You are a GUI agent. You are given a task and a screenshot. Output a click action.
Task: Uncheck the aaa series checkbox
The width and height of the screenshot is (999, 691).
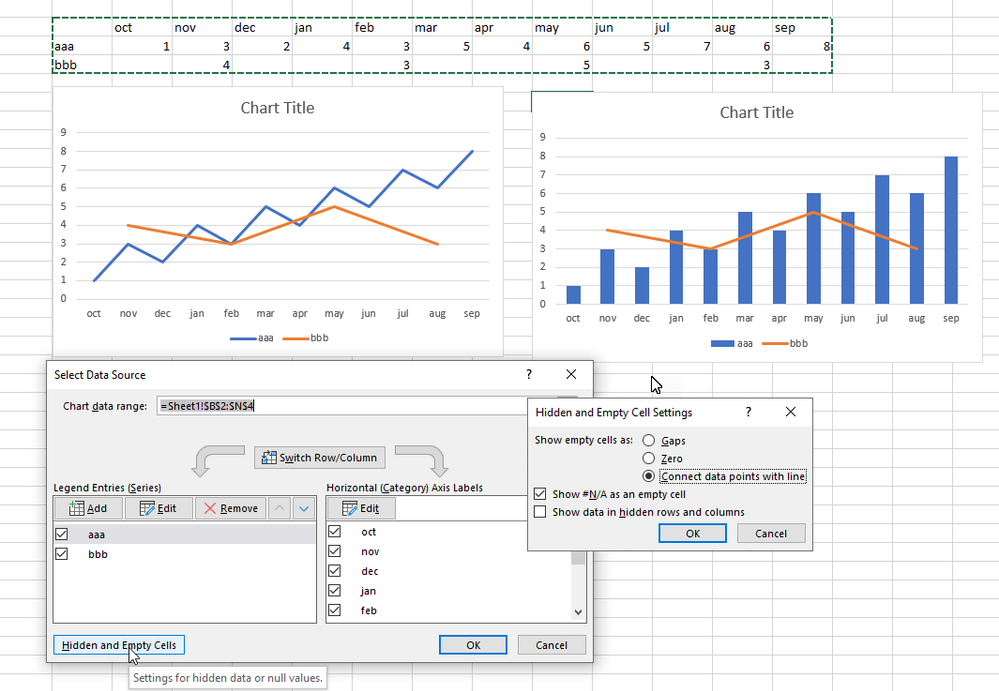62,534
